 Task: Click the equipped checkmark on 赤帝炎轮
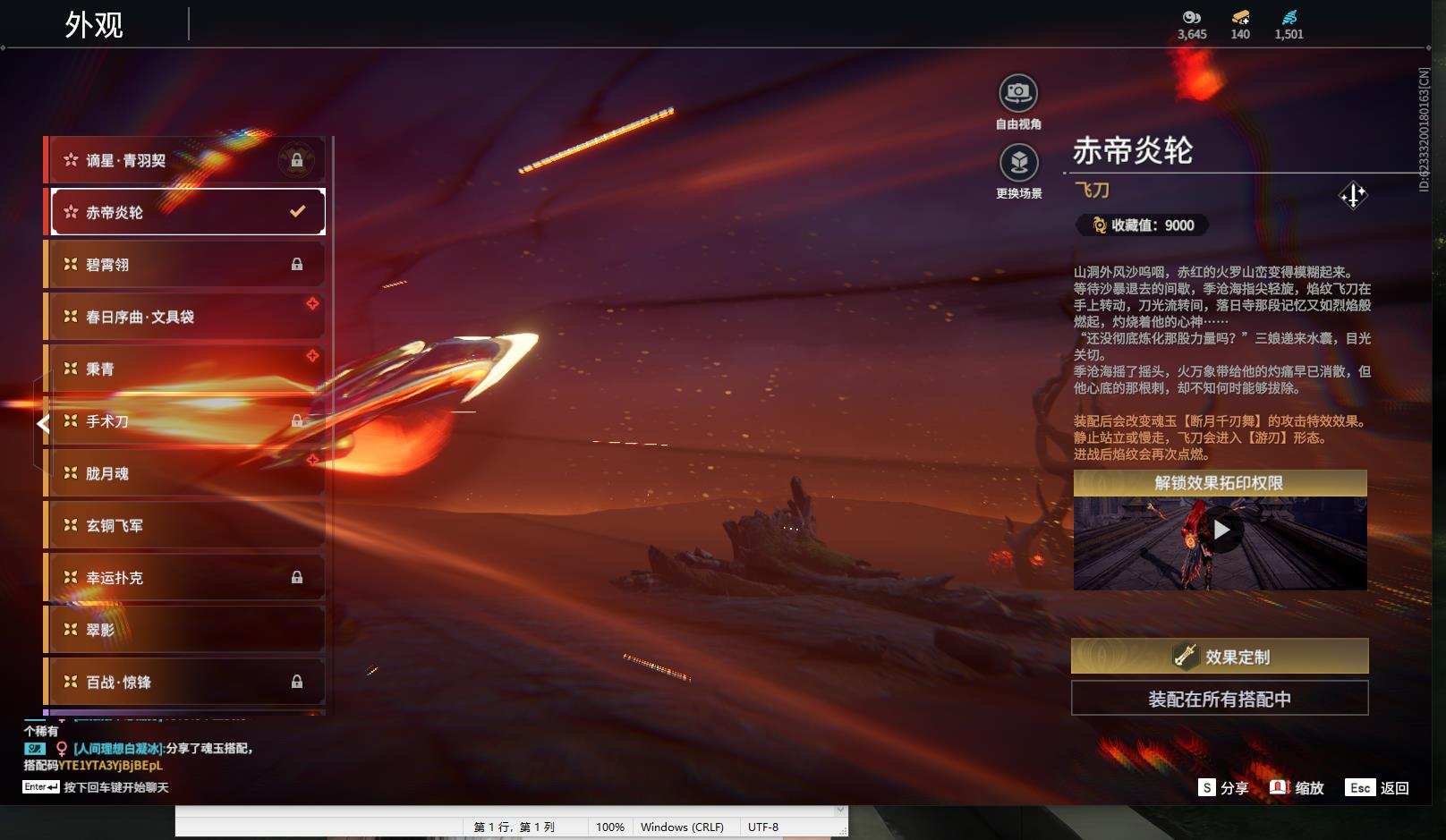coord(297,212)
